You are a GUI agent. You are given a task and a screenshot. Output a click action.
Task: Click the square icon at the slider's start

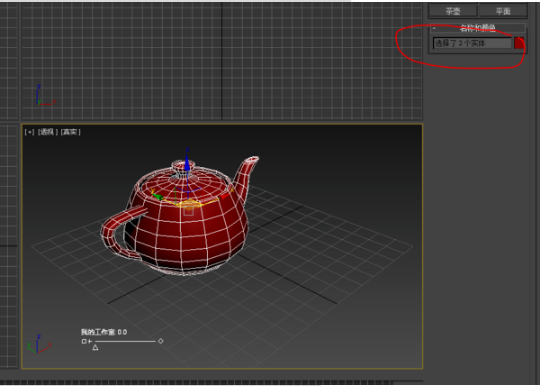(84, 341)
